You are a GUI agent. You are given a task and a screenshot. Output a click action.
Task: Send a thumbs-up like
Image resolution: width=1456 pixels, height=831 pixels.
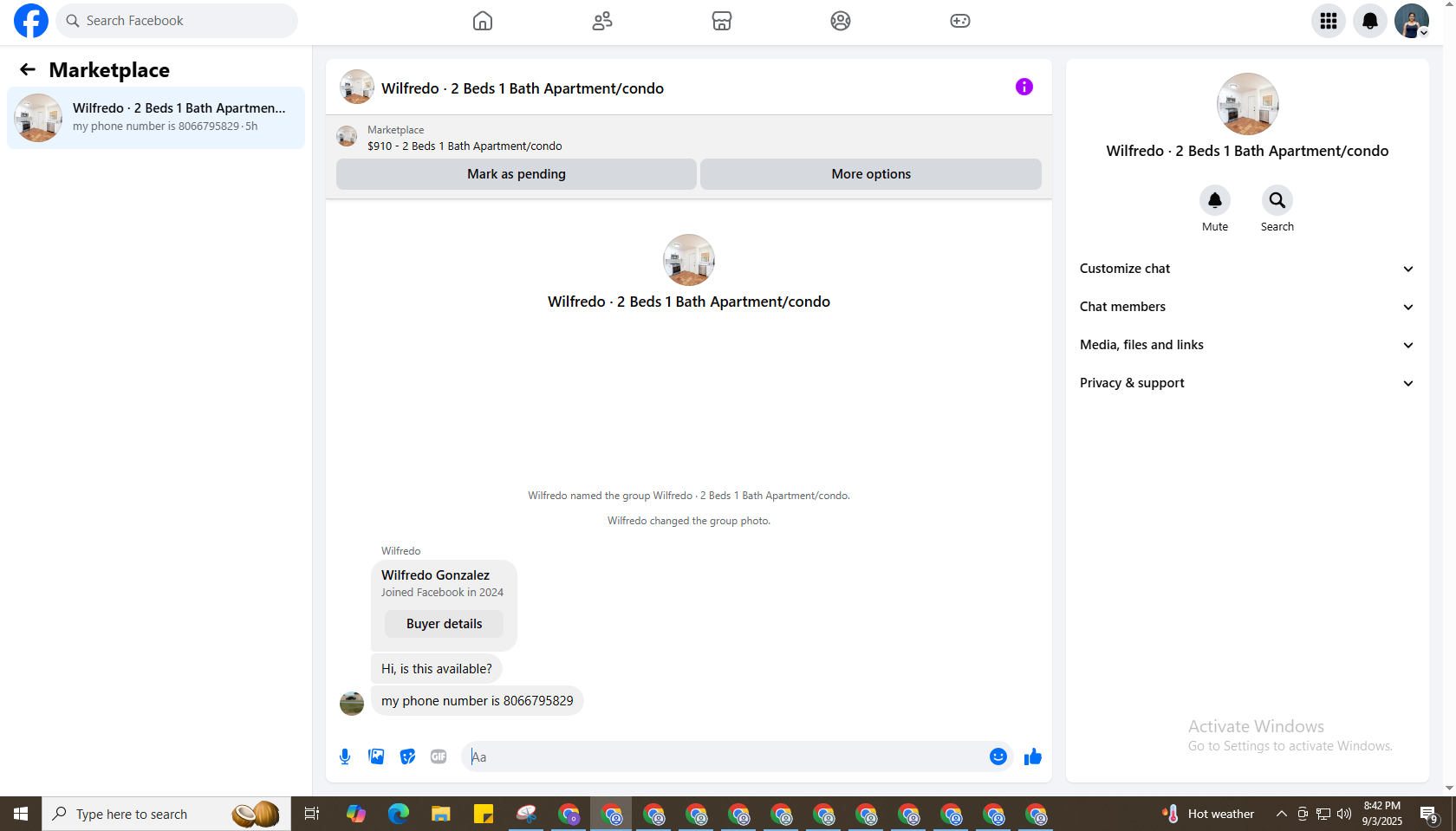[x=1033, y=756]
